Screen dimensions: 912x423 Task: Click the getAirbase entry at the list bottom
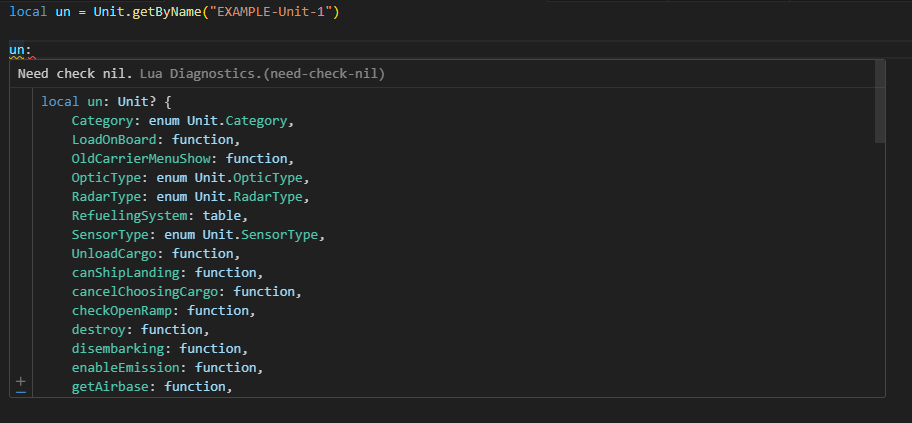point(110,386)
